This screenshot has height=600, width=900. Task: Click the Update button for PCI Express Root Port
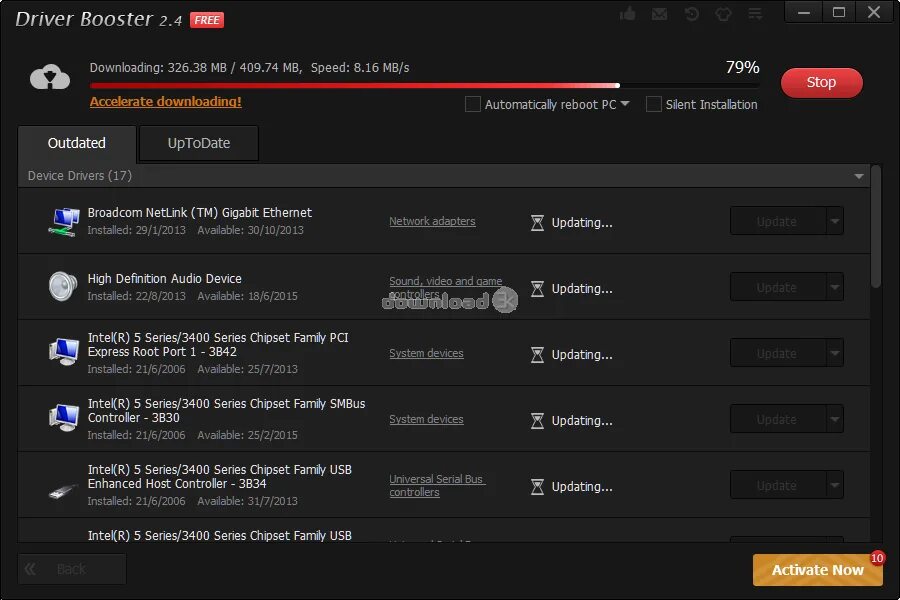coord(778,353)
